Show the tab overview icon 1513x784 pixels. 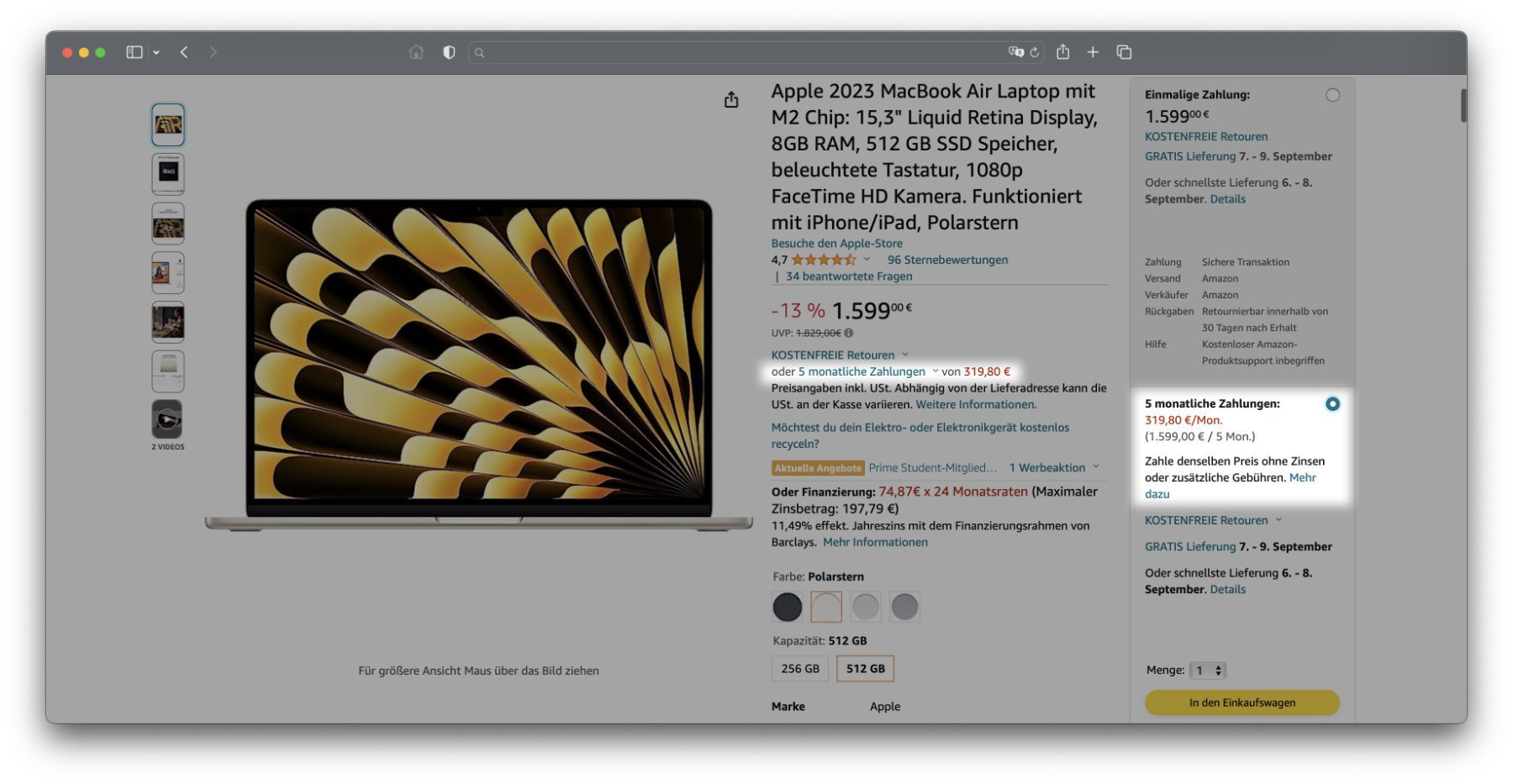[1124, 52]
